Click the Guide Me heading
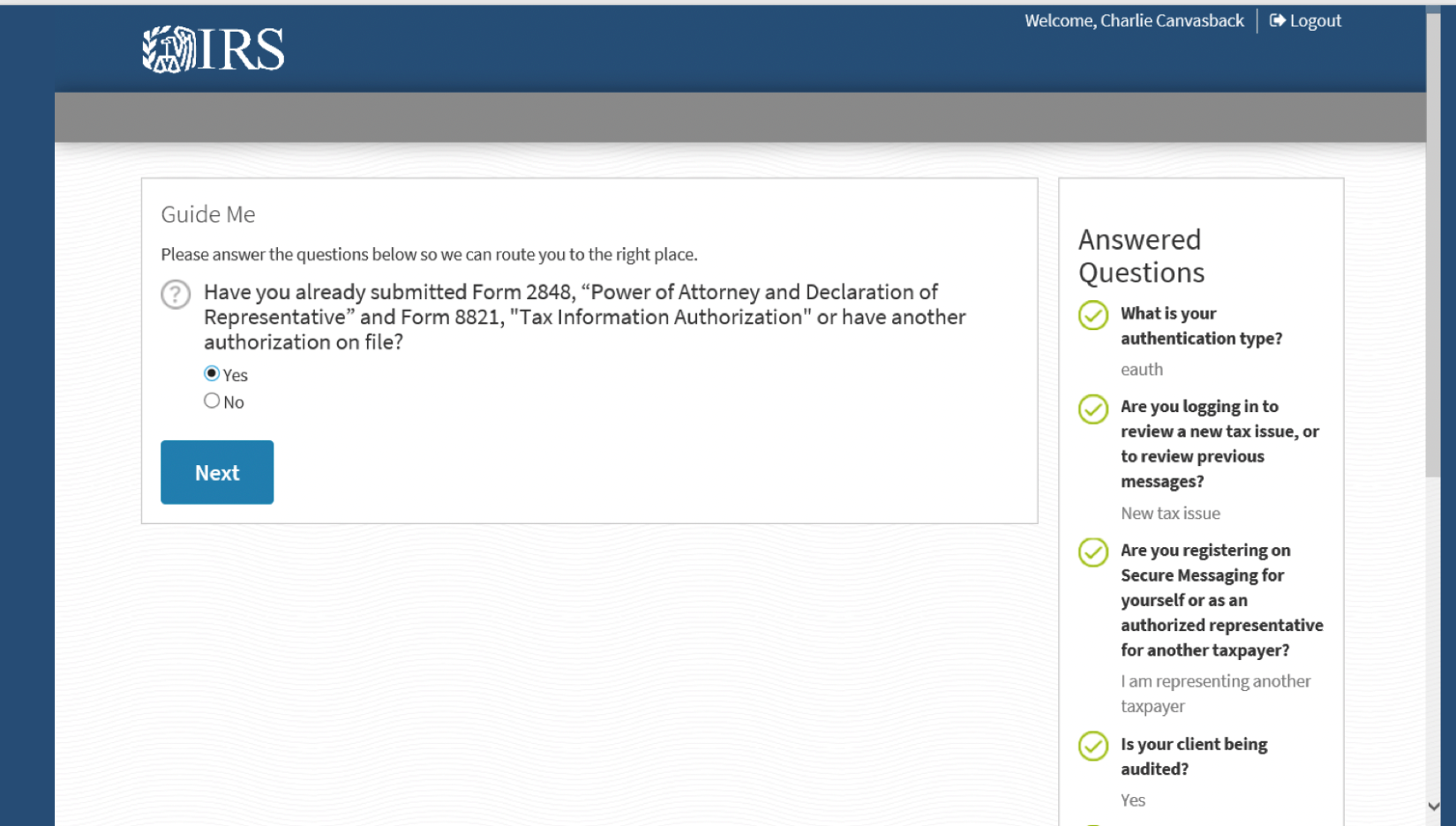This screenshot has width=1456, height=826. point(208,214)
